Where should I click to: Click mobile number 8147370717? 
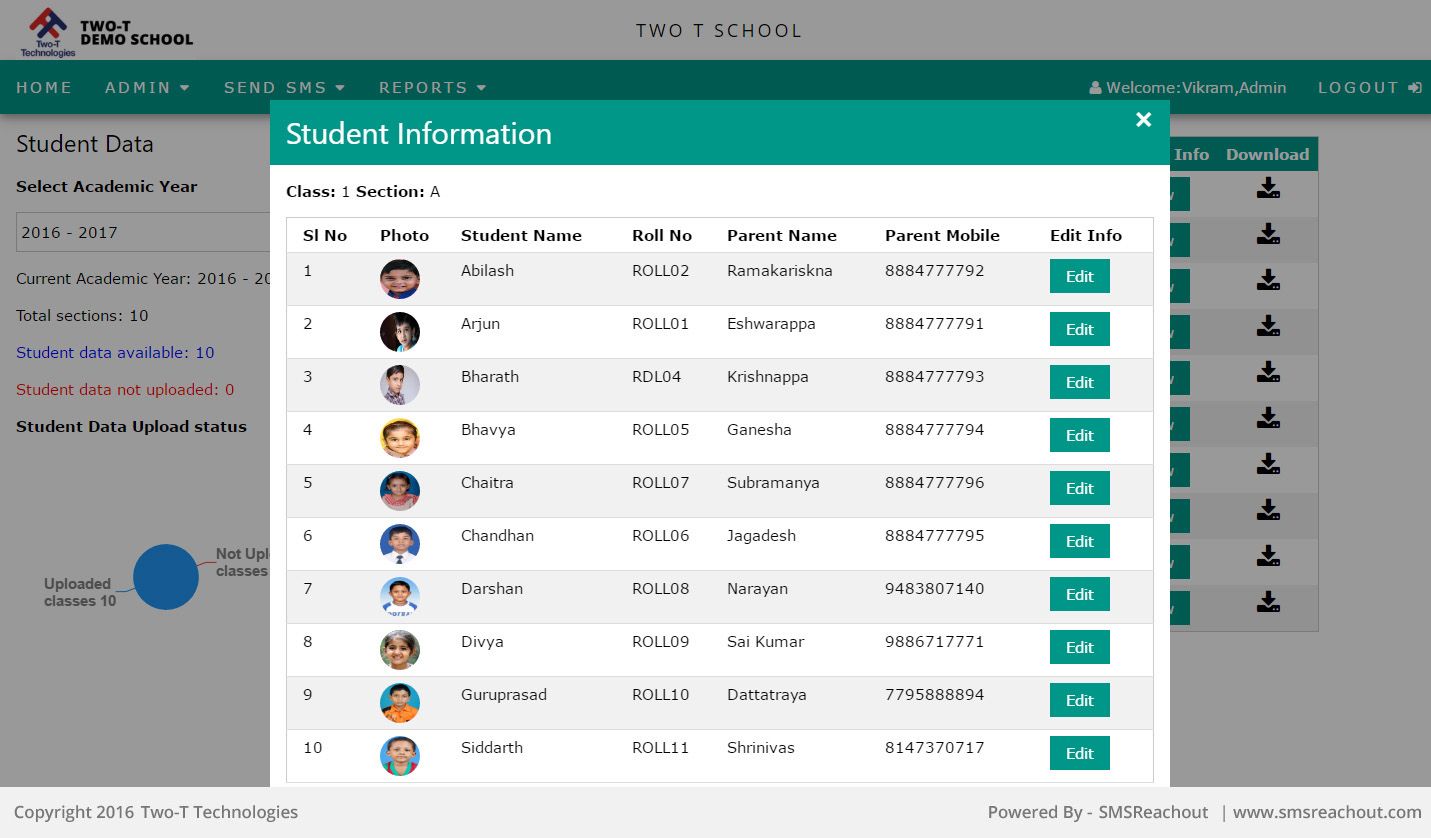pos(935,748)
